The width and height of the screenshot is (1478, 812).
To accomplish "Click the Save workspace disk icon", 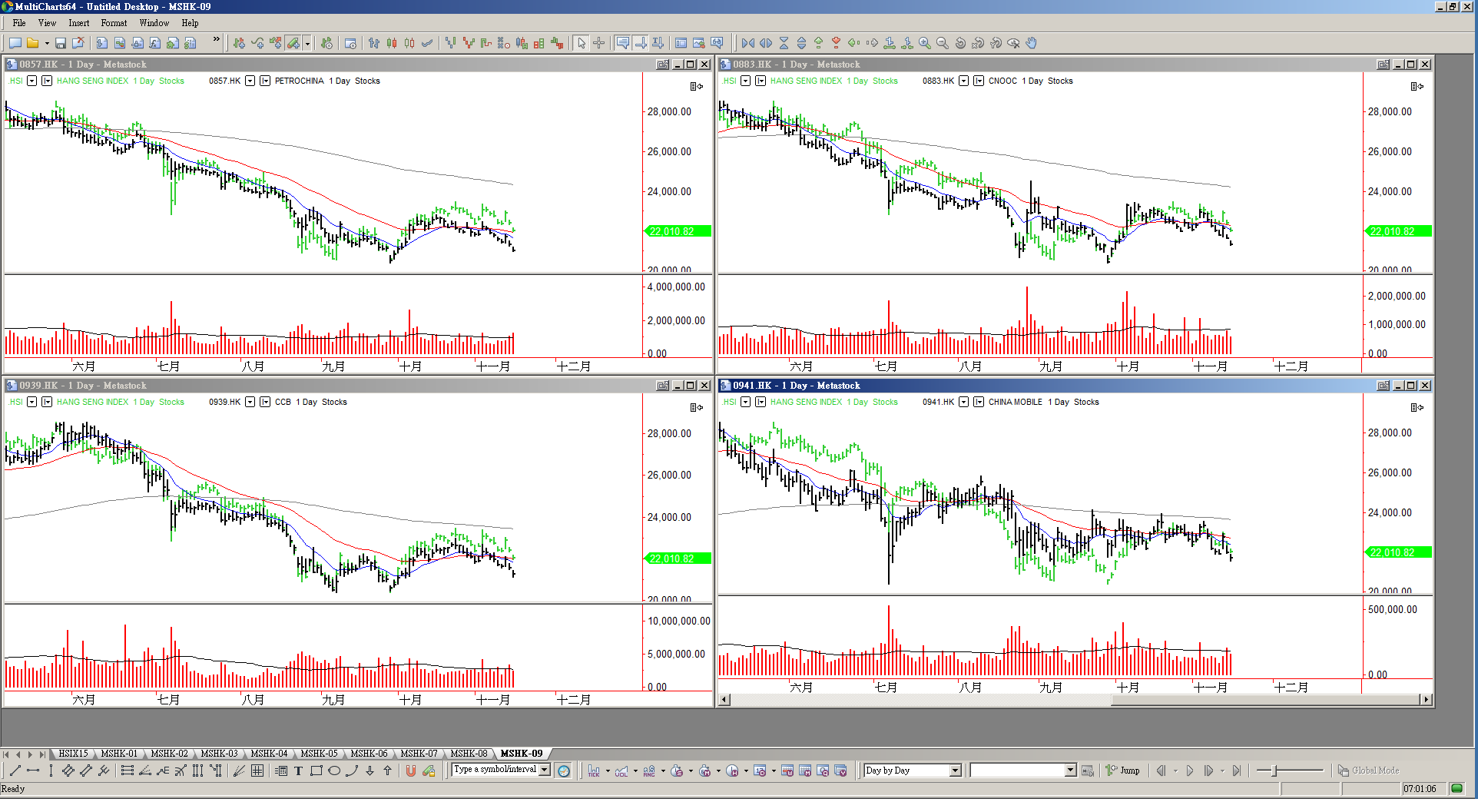I will coord(61,43).
